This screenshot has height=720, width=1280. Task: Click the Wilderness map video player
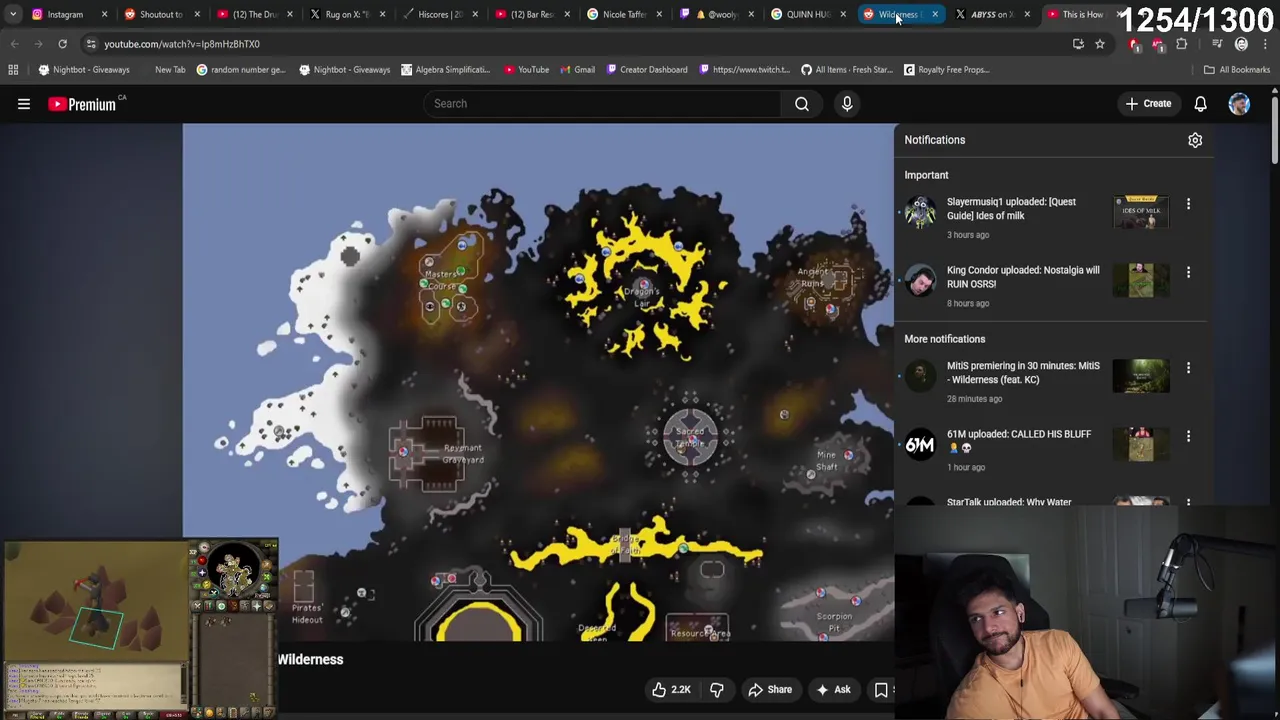pyautogui.click(x=538, y=382)
